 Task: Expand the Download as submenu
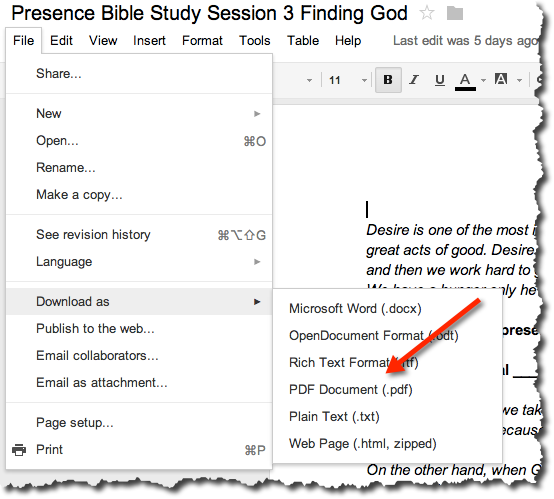point(139,301)
